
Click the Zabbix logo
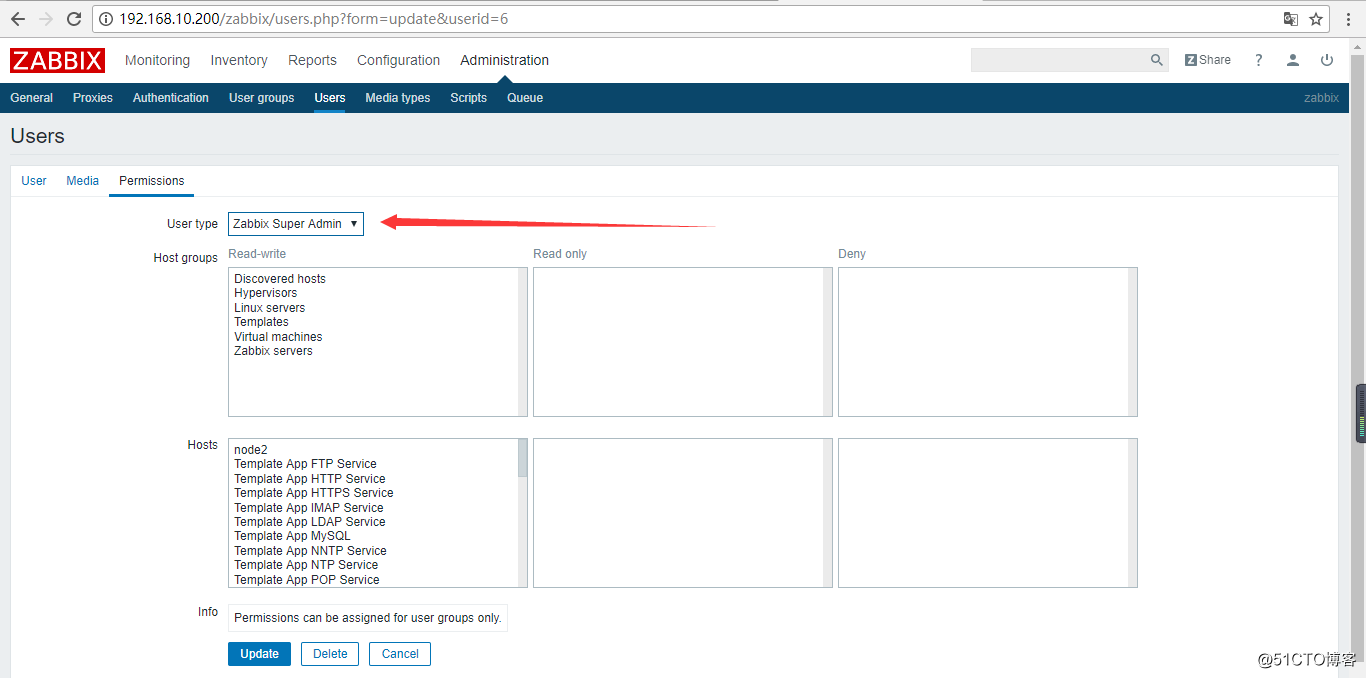tap(58, 60)
